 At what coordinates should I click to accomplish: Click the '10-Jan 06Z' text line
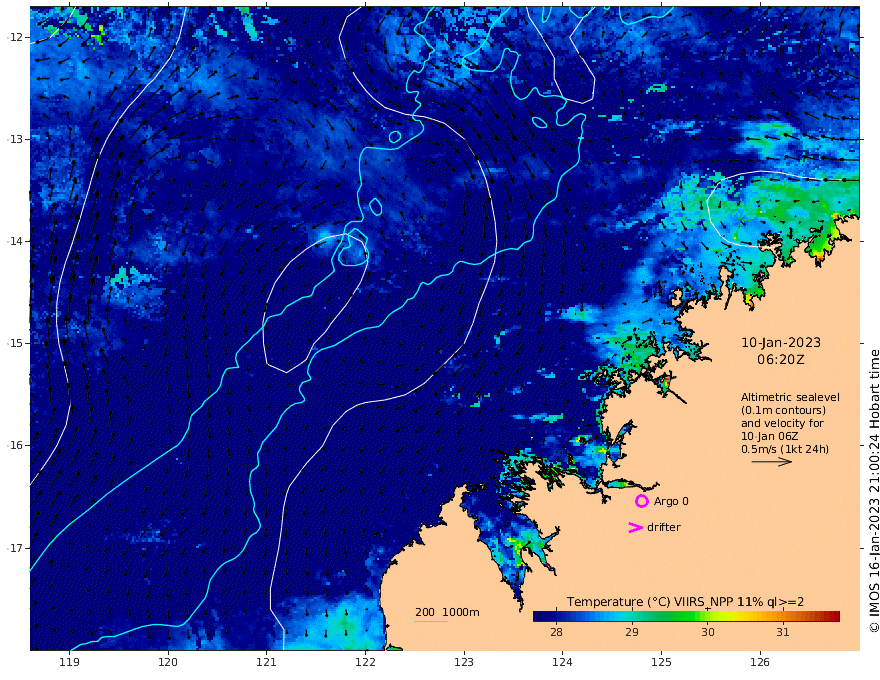769,436
